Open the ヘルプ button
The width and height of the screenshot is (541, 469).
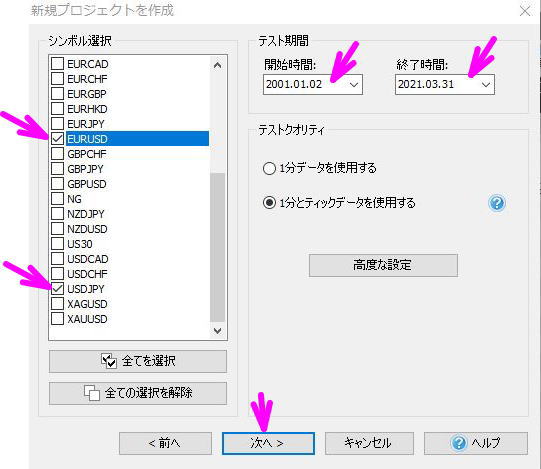[x=476, y=443]
